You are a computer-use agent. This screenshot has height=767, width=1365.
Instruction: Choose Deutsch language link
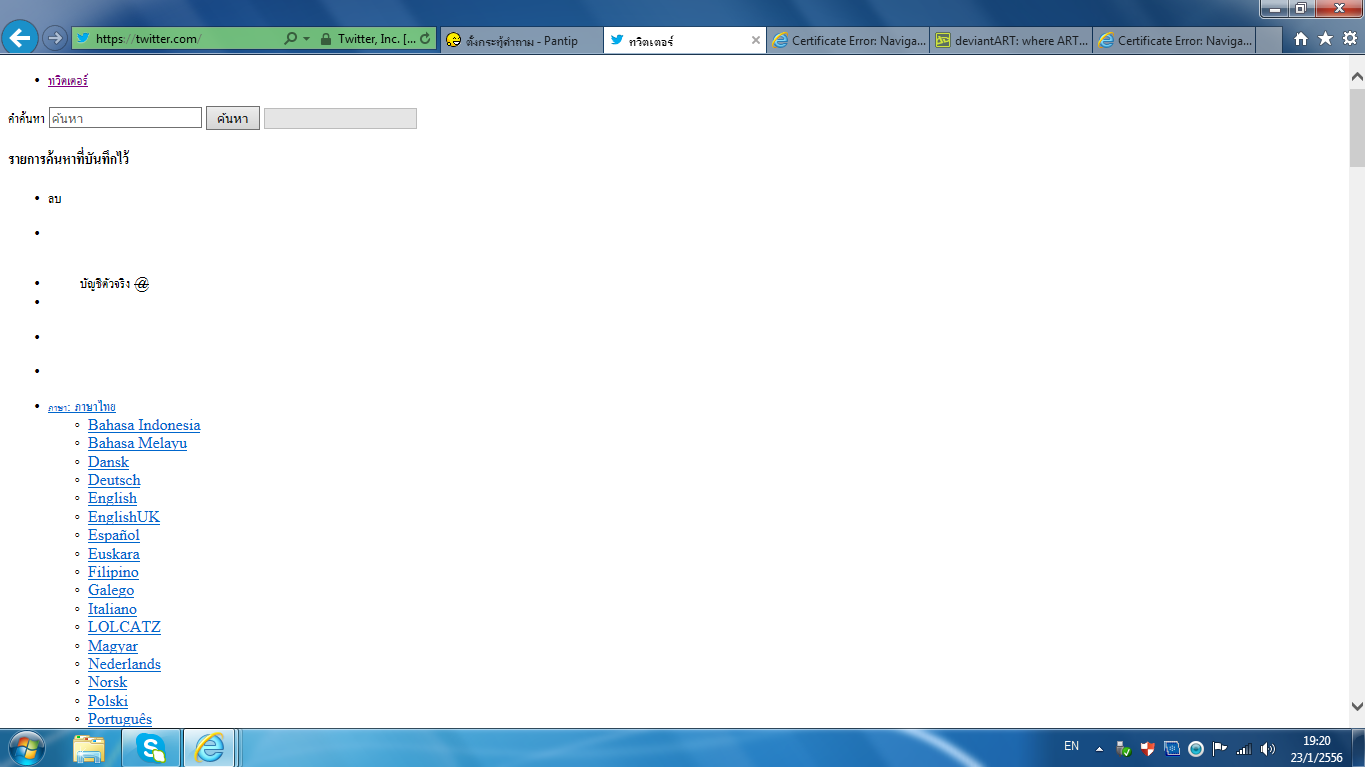click(114, 480)
